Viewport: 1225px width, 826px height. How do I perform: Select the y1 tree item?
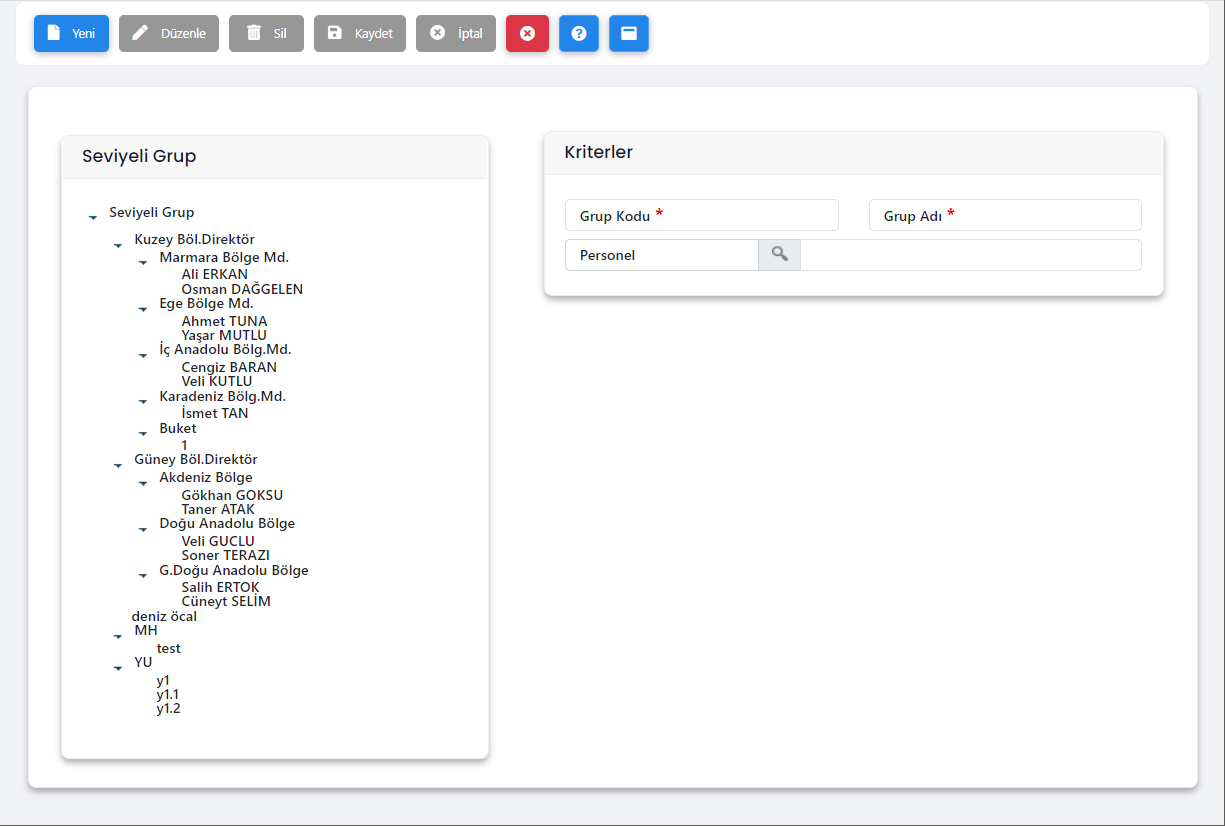(x=163, y=680)
